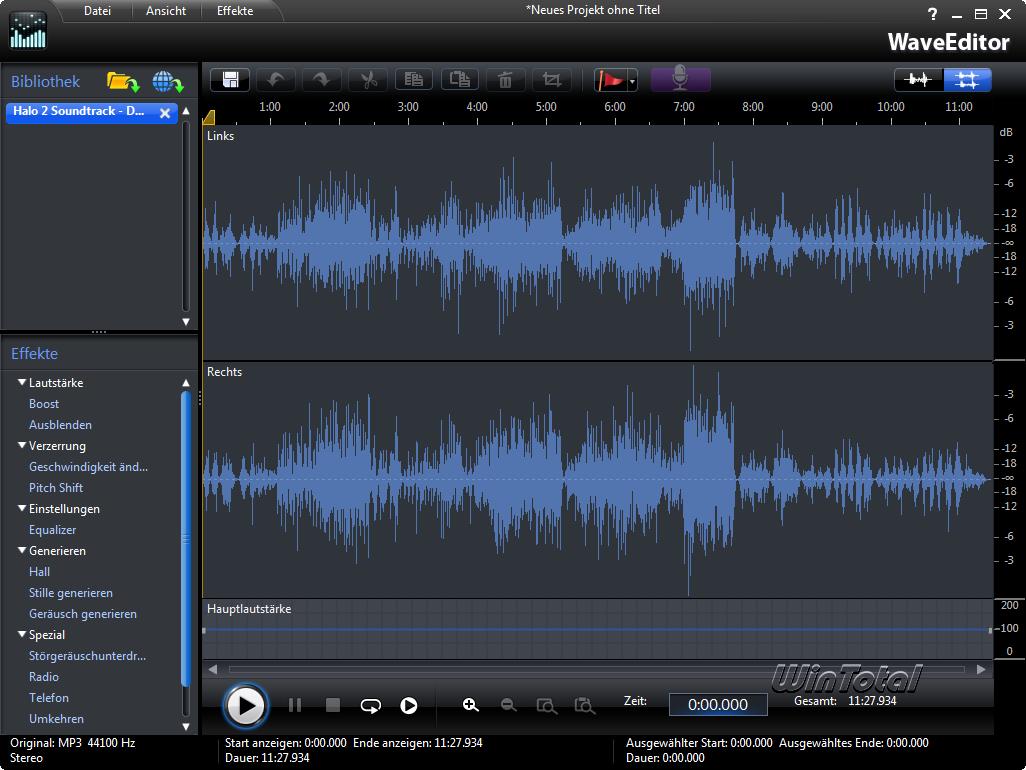
Task: Click the cut scissors icon
Action: [368, 80]
